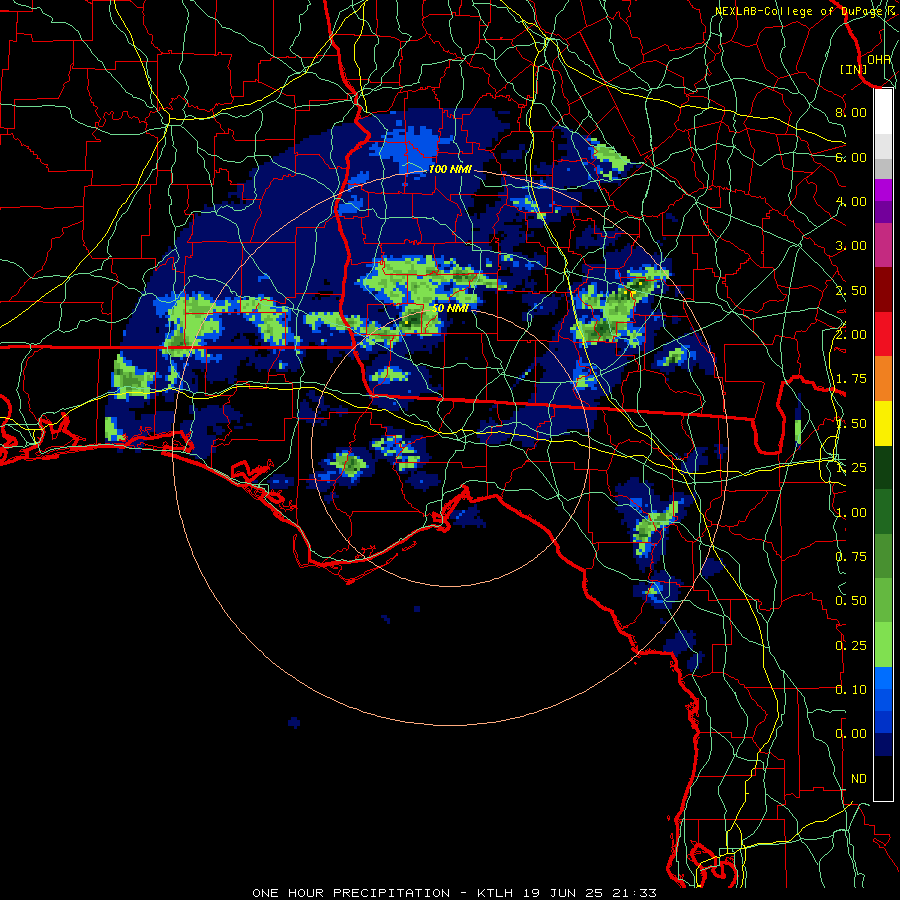Click the 4.00 legend value
The height and width of the screenshot is (900, 900).
tap(851, 201)
